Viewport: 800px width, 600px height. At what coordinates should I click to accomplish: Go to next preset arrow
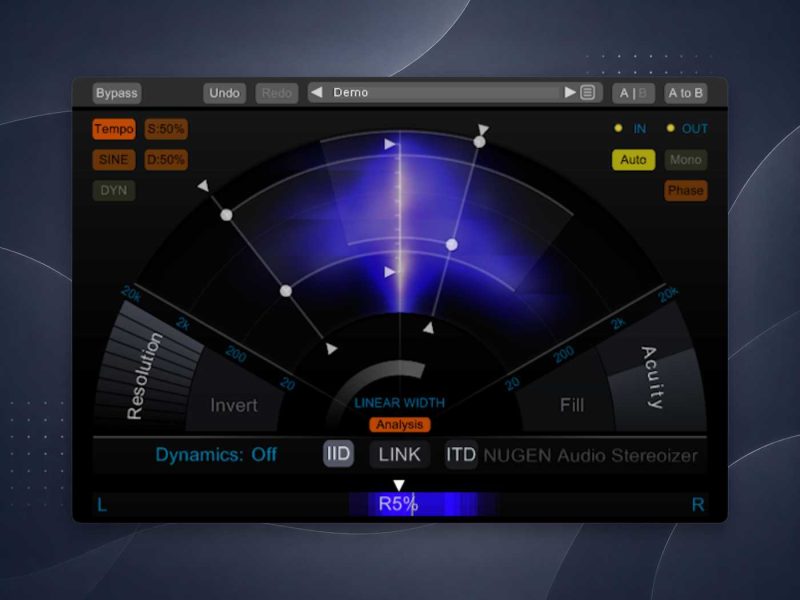point(570,92)
